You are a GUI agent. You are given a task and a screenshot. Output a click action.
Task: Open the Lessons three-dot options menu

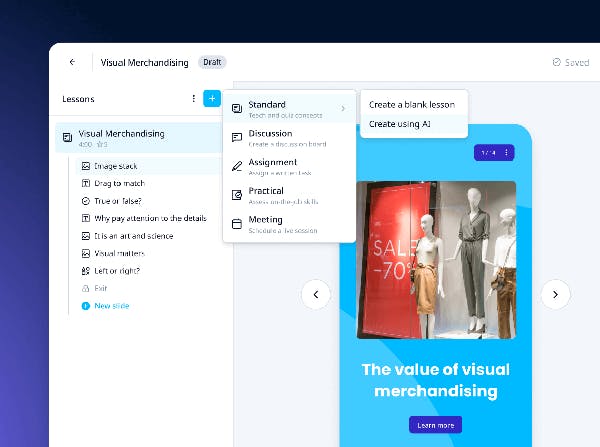click(194, 99)
